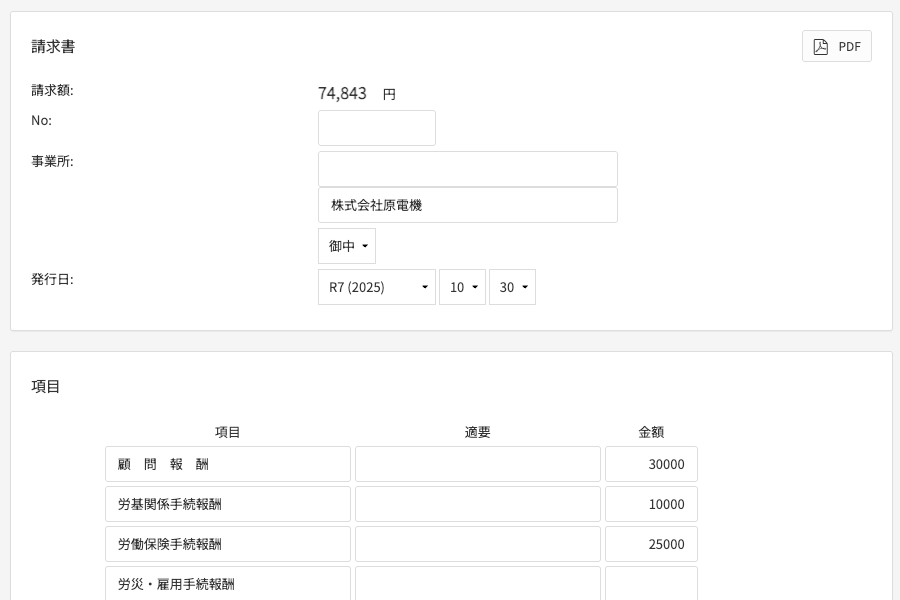Click the 摘要 field for the 労災・雇用手続報酬 row
The image size is (900, 600).
[x=477, y=584]
